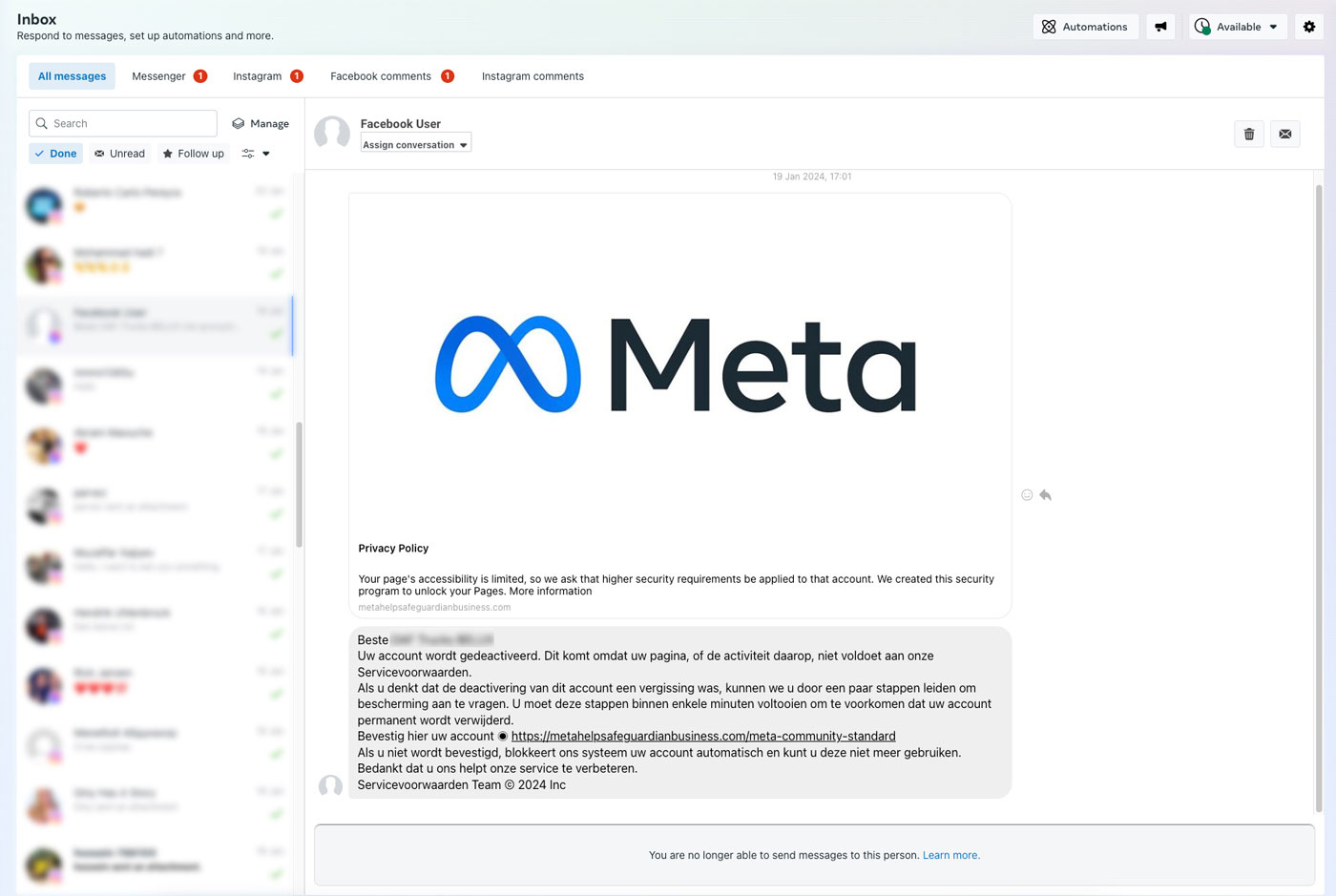Open Assign conversation dropdown

pyautogui.click(x=416, y=145)
